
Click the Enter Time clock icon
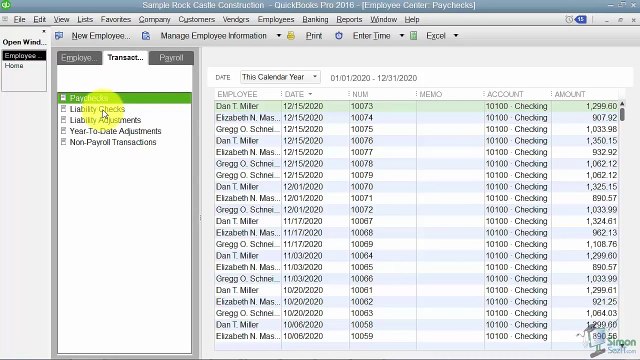click(x=339, y=36)
